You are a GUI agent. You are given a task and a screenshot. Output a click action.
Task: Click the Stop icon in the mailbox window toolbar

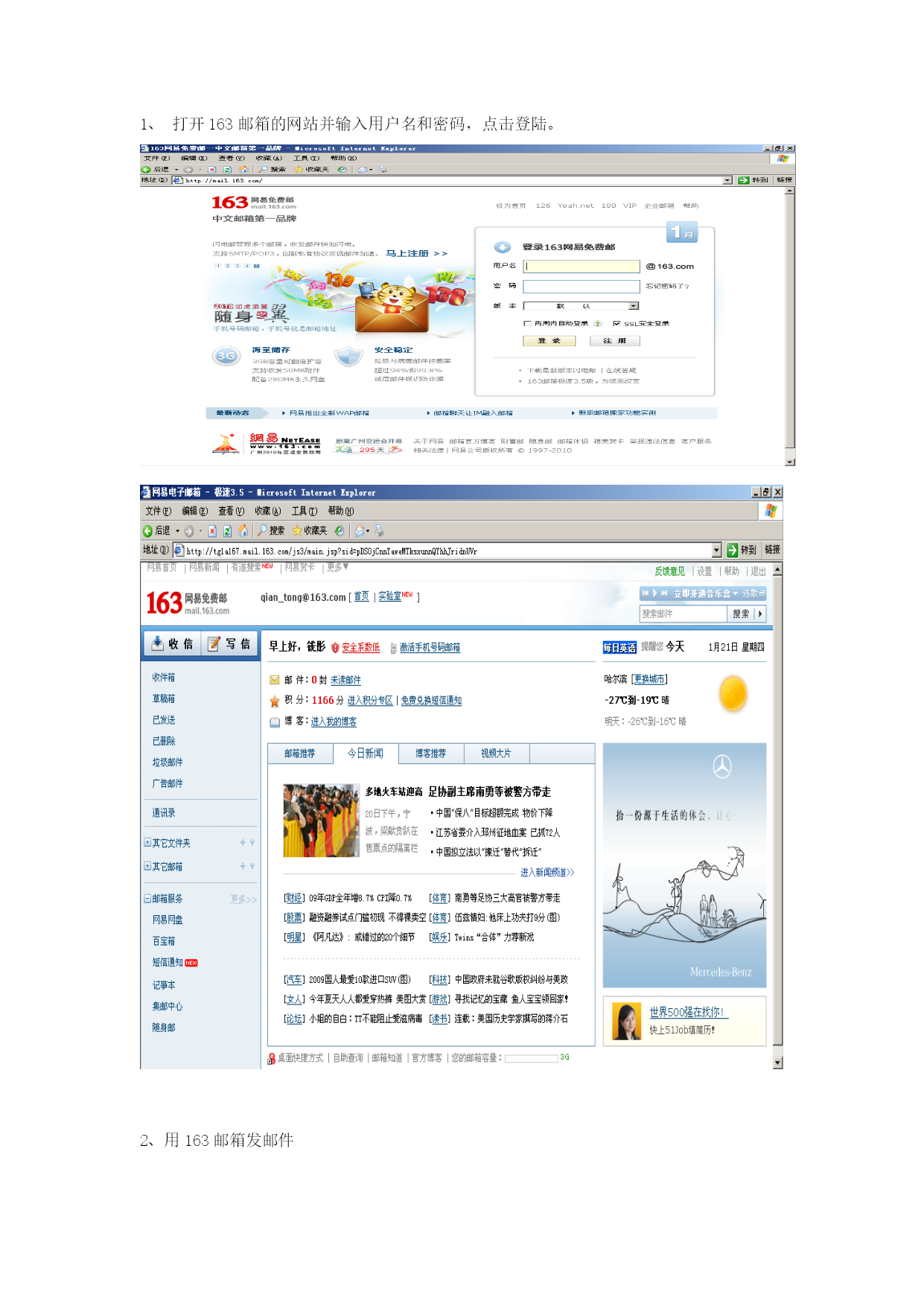(212, 531)
